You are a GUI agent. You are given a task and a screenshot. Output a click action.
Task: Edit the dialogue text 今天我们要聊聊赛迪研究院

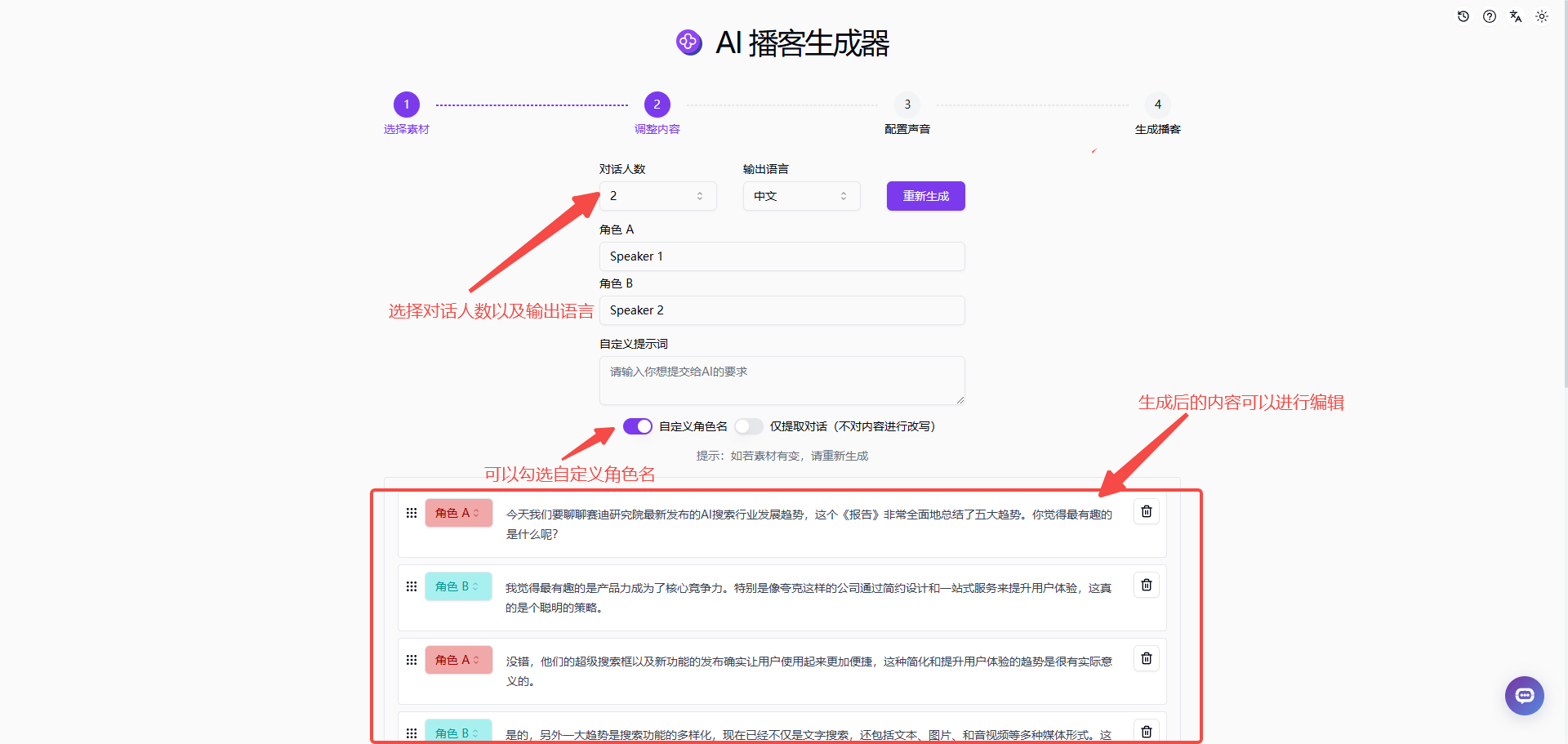(x=809, y=524)
